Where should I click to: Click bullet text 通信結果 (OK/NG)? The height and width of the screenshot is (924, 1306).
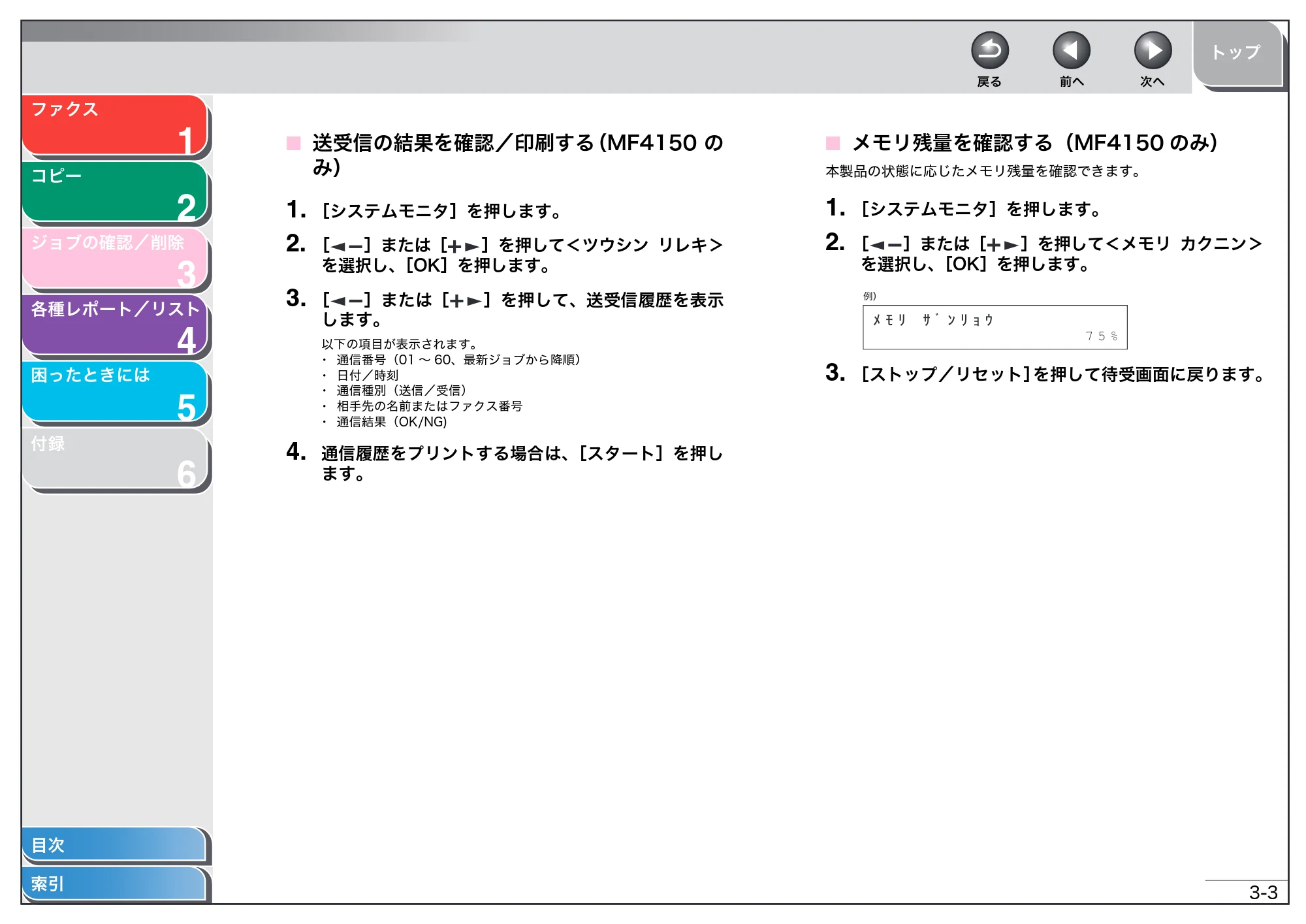(x=392, y=422)
